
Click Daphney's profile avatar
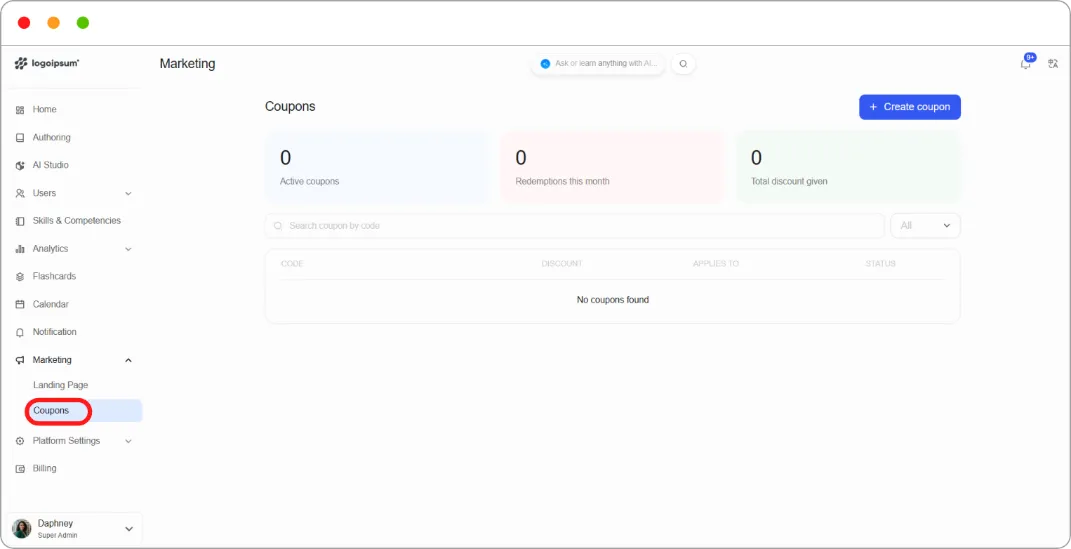click(22, 529)
